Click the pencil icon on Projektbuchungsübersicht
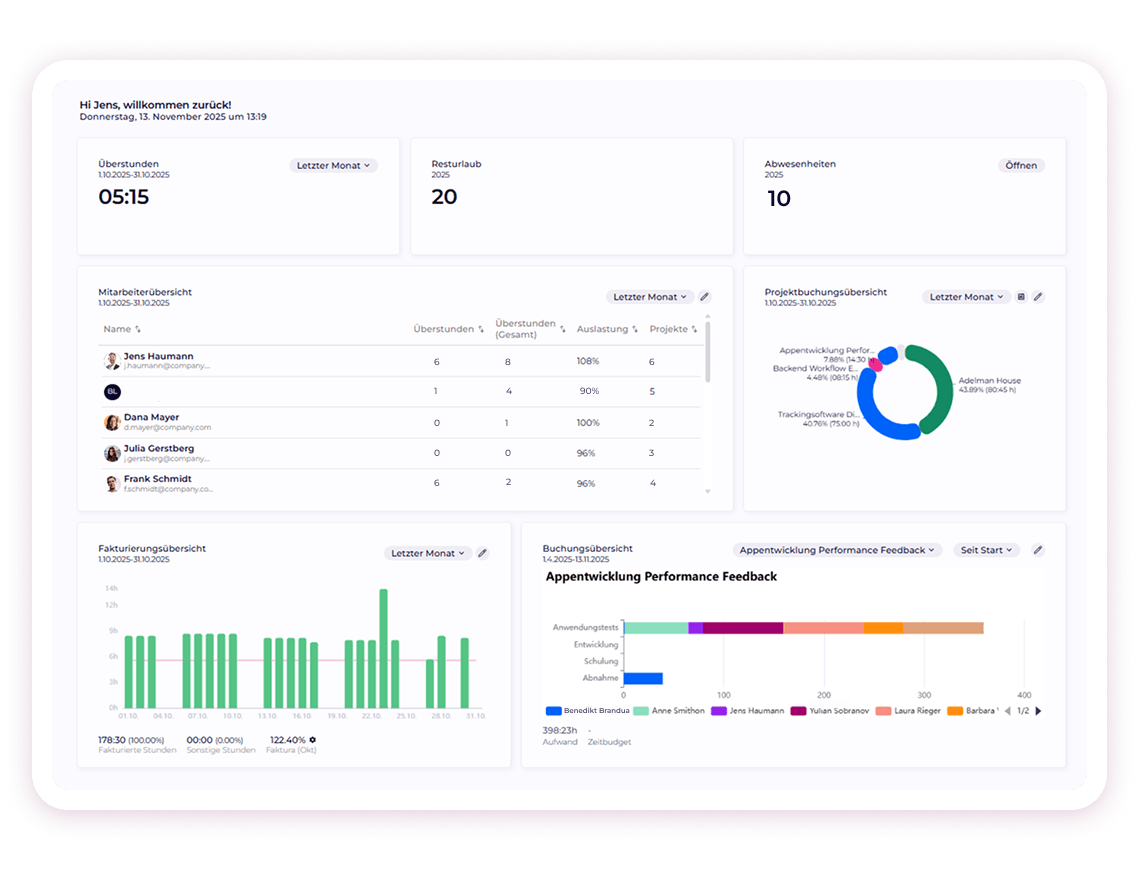Viewport: 1140px width, 870px height. 1037,296
